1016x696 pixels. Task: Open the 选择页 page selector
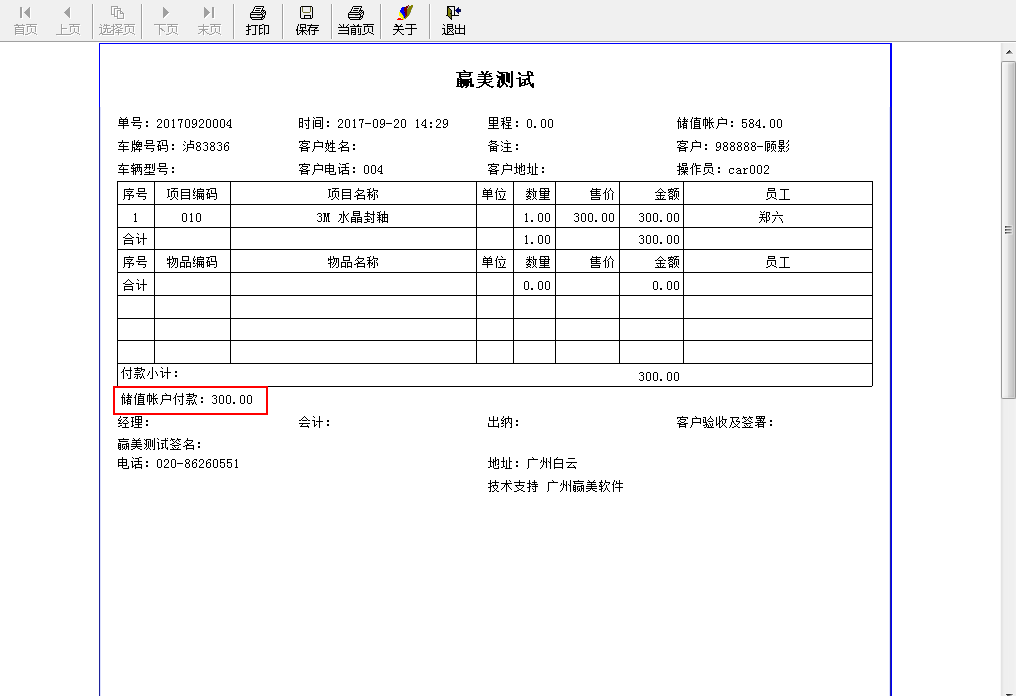click(117, 20)
